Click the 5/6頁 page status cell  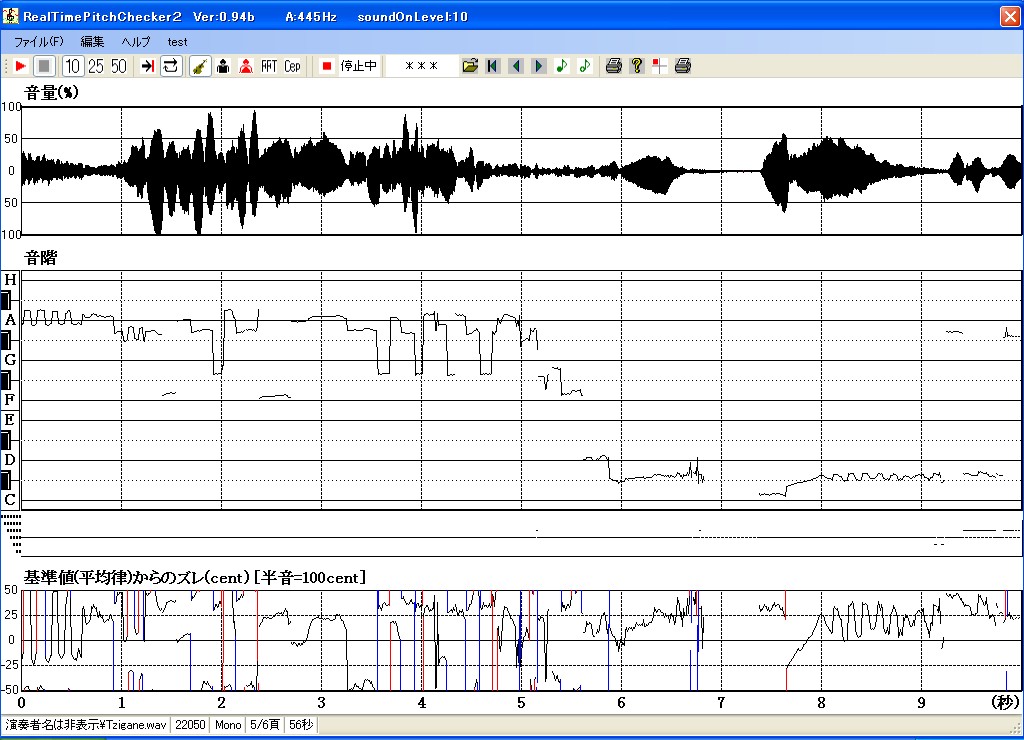[264, 725]
